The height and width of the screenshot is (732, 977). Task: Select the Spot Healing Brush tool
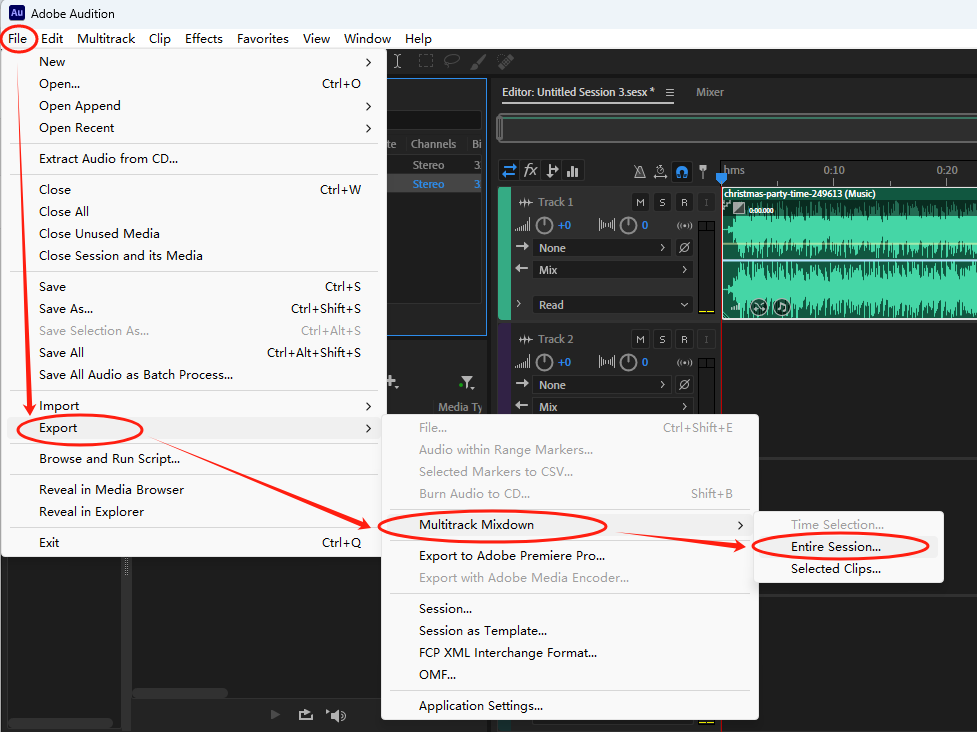[505, 61]
